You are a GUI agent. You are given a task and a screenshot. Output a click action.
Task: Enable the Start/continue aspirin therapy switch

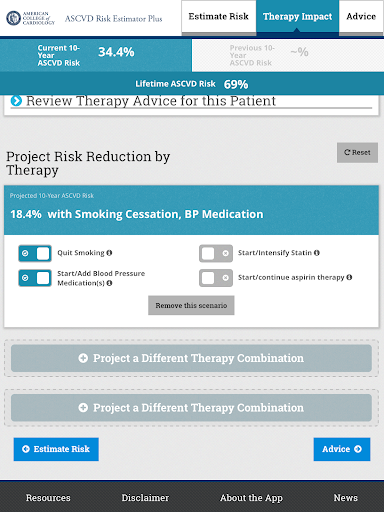(x=216, y=278)
